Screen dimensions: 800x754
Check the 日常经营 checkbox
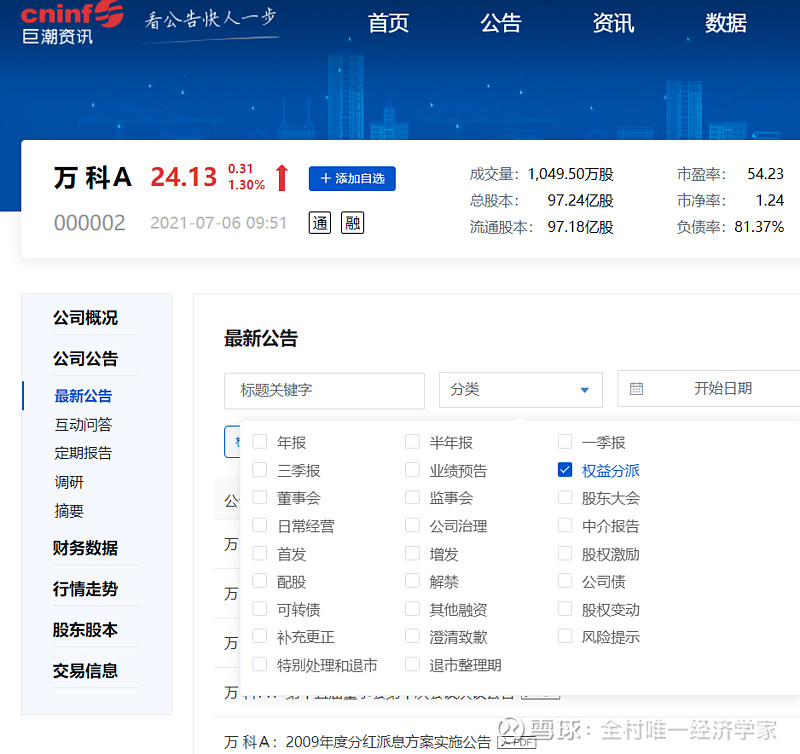click(x=260, y=525)
